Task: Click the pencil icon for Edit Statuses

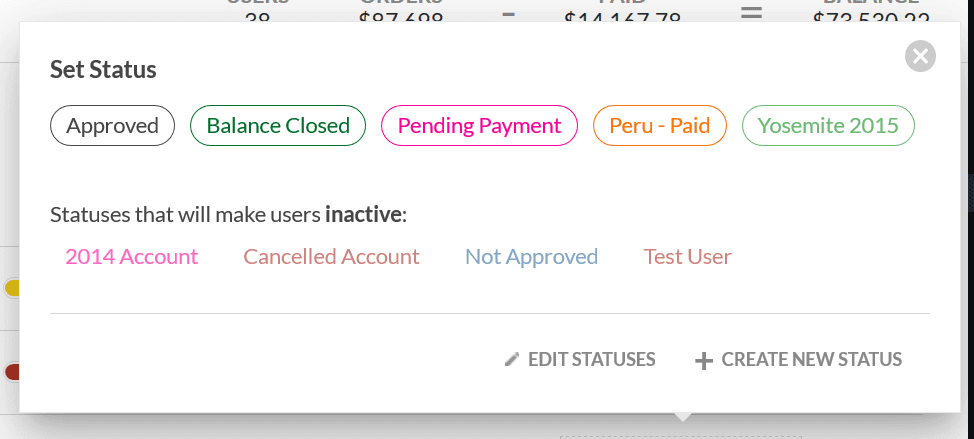Action: coord(512,360)
